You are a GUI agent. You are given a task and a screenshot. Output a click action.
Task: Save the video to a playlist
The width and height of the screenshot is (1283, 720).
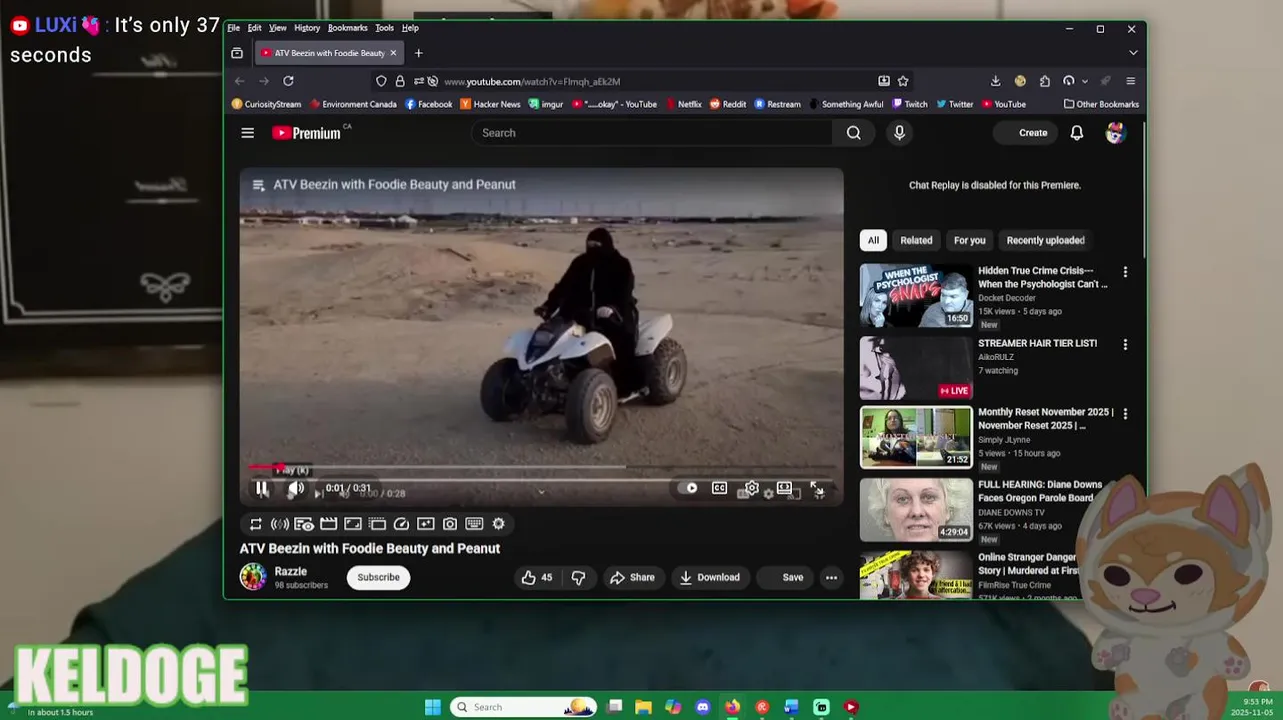click(x=784, y=577)
